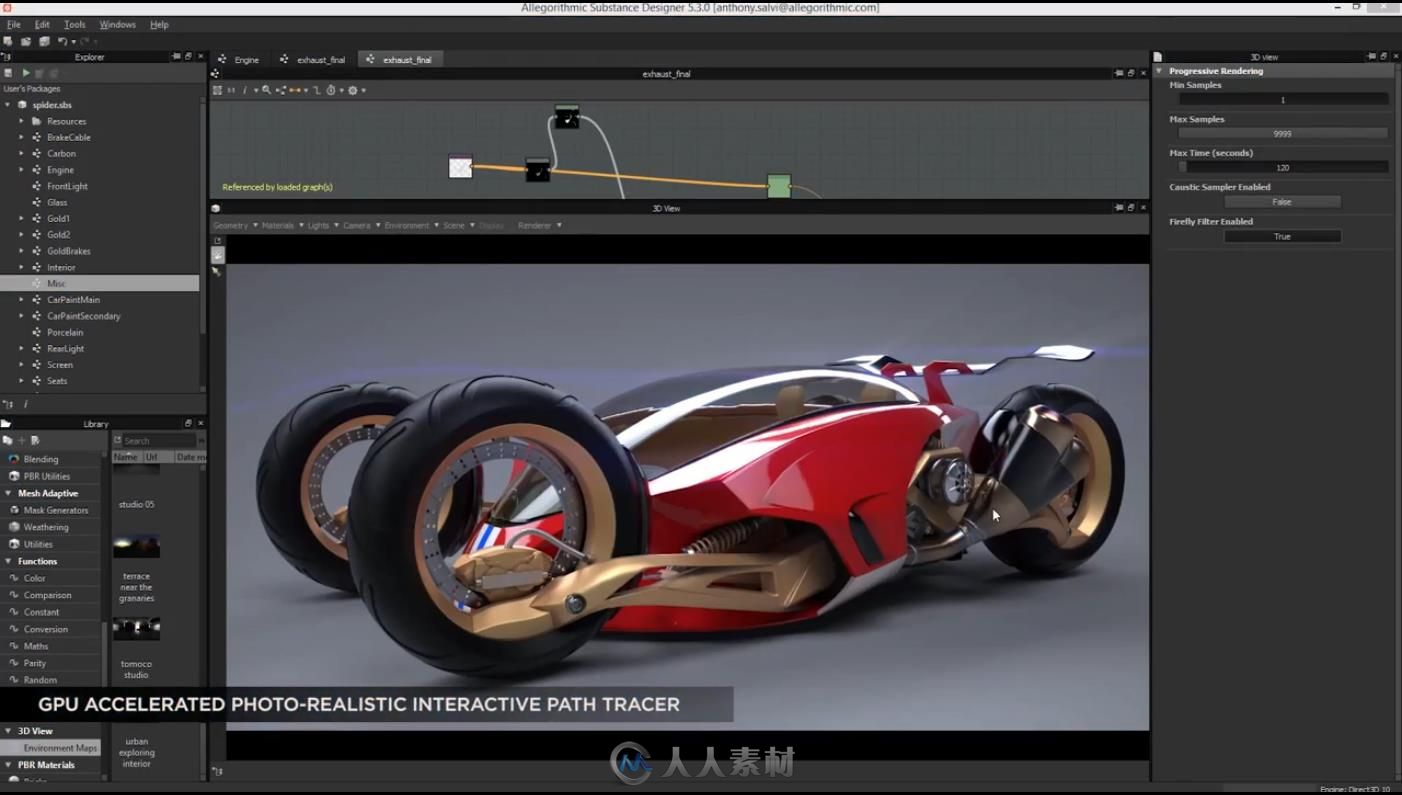Click the light tool icon in 3D View sidebar
The image size is (1402, 795).
tap(217, 271)
